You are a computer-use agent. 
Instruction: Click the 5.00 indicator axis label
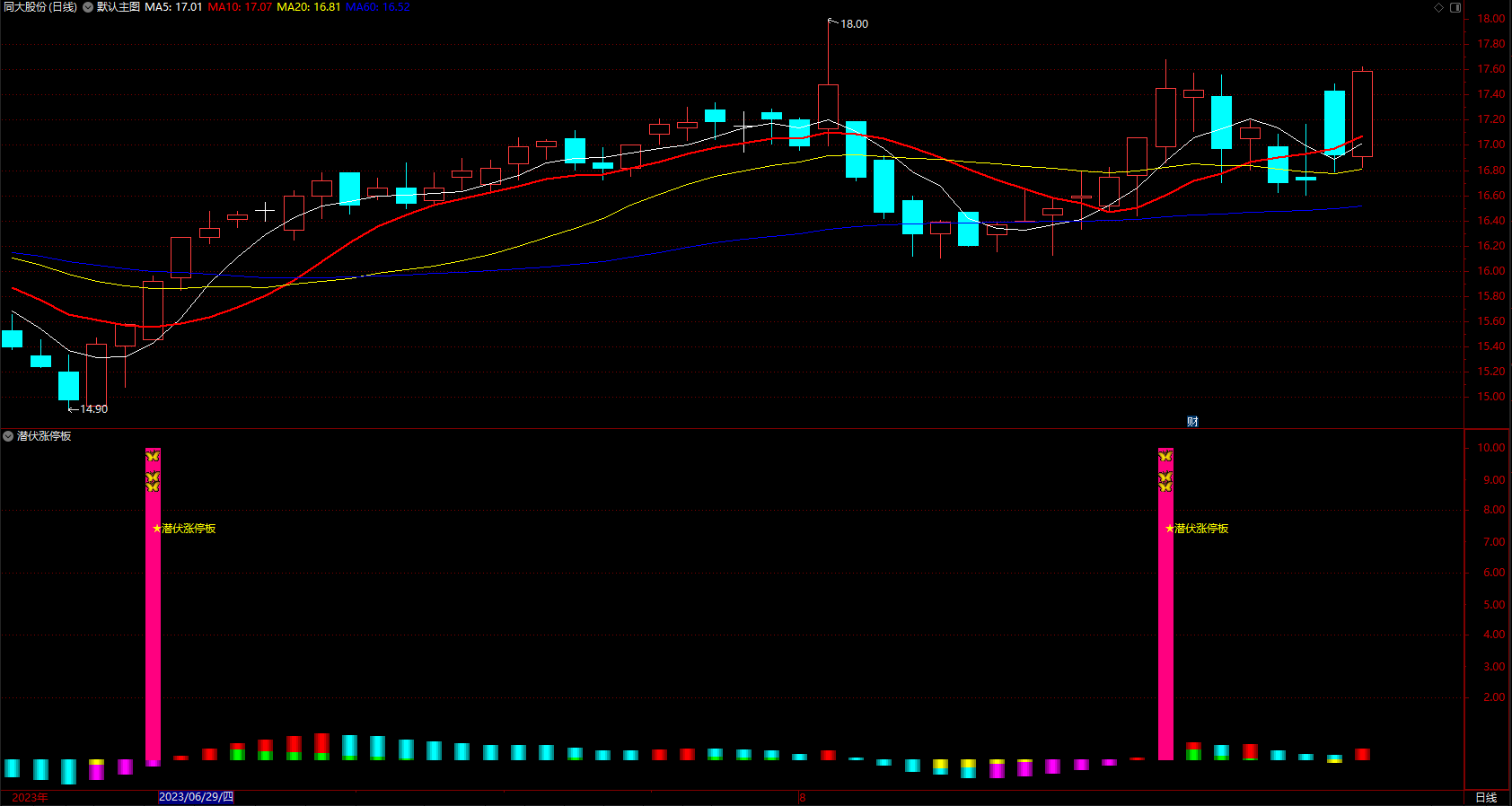pos(1494,605)
